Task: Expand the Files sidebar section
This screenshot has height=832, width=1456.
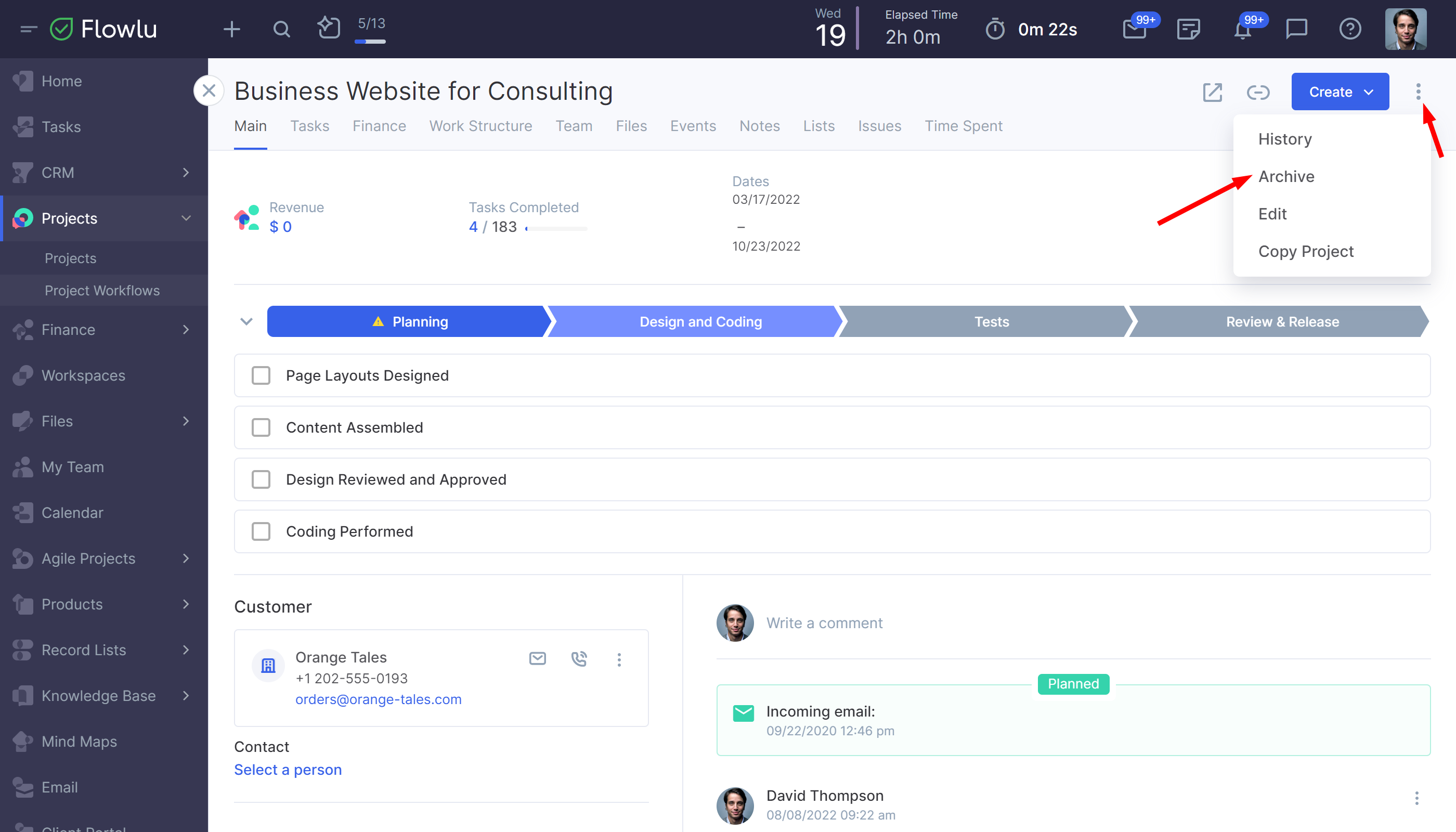Action: tap(186, 421)
